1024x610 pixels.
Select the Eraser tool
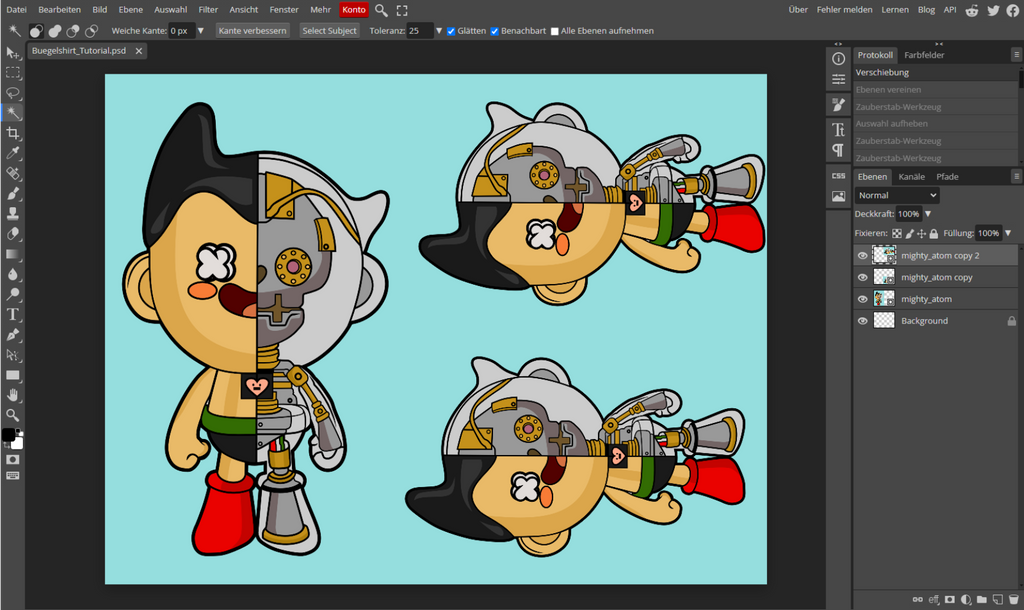click(12, 234)
